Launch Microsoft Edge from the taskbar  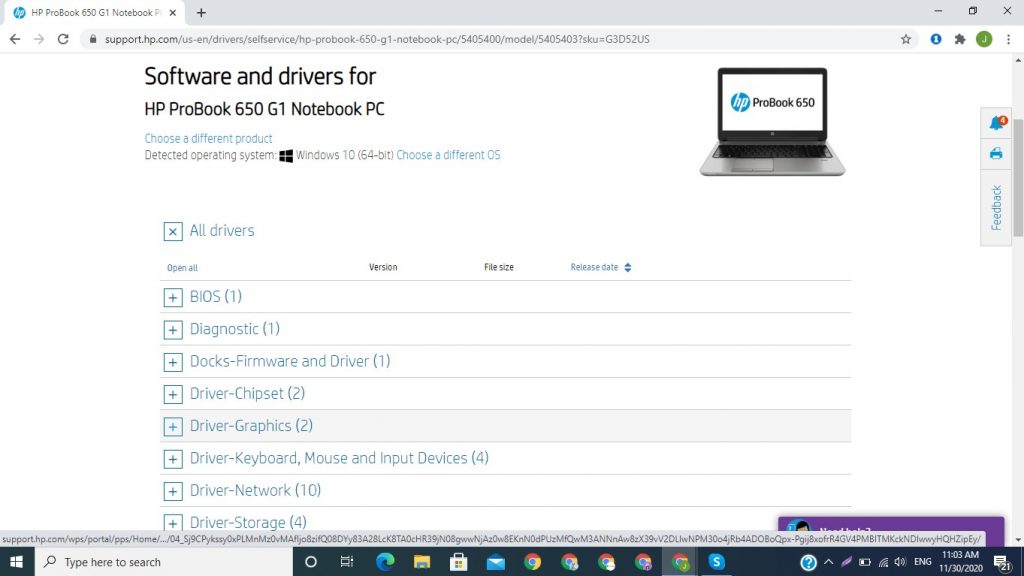(x=385, y=562)
